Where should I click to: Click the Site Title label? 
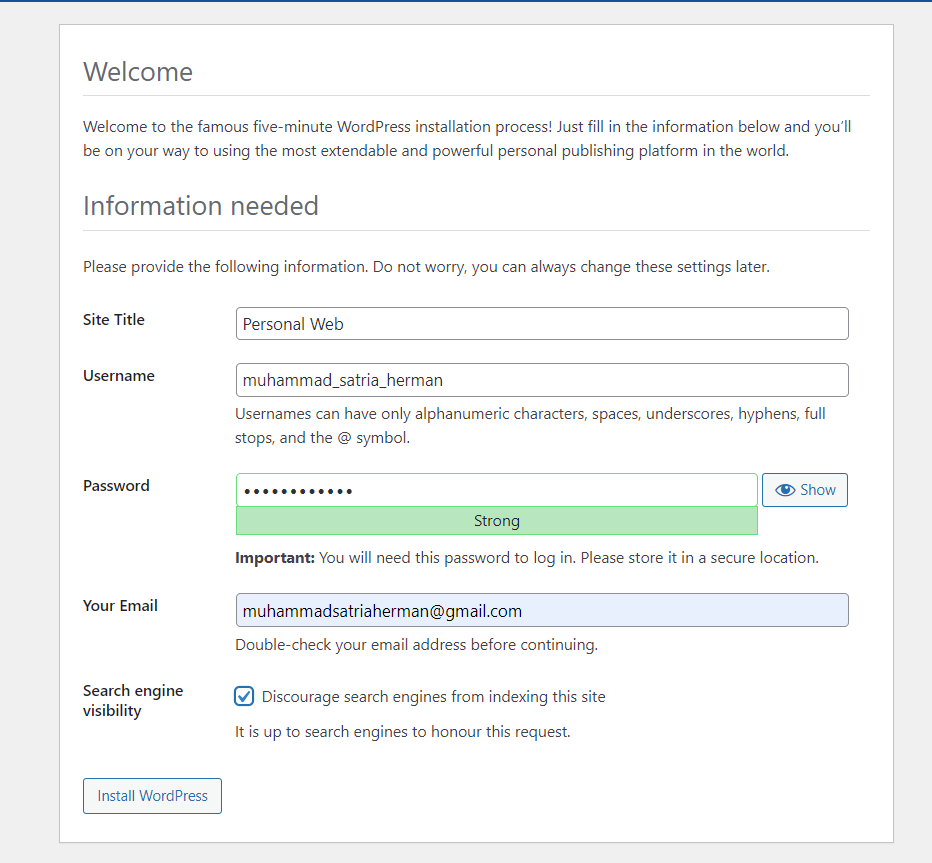pyautogui.click(x=114, y=320)
